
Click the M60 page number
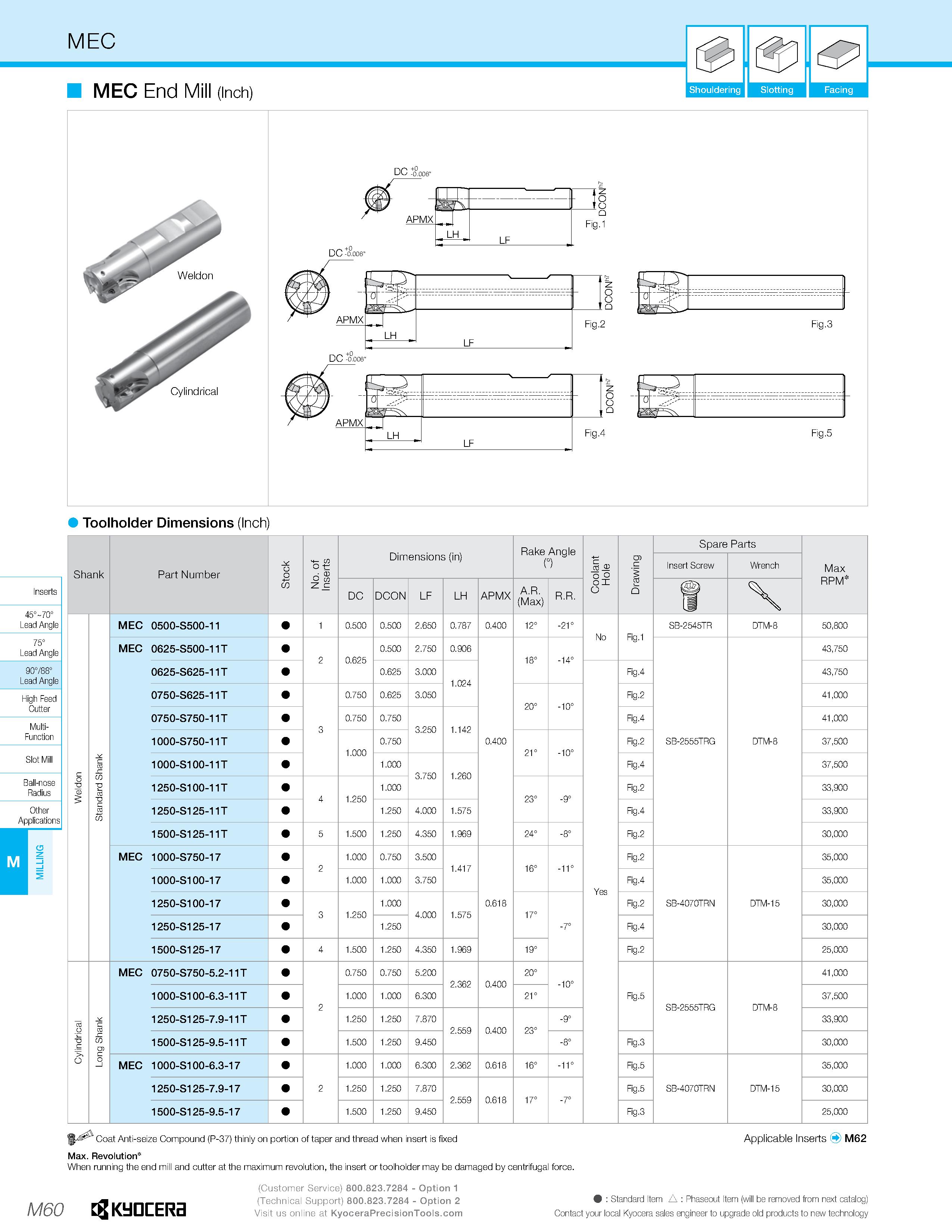pos(45,1210)
